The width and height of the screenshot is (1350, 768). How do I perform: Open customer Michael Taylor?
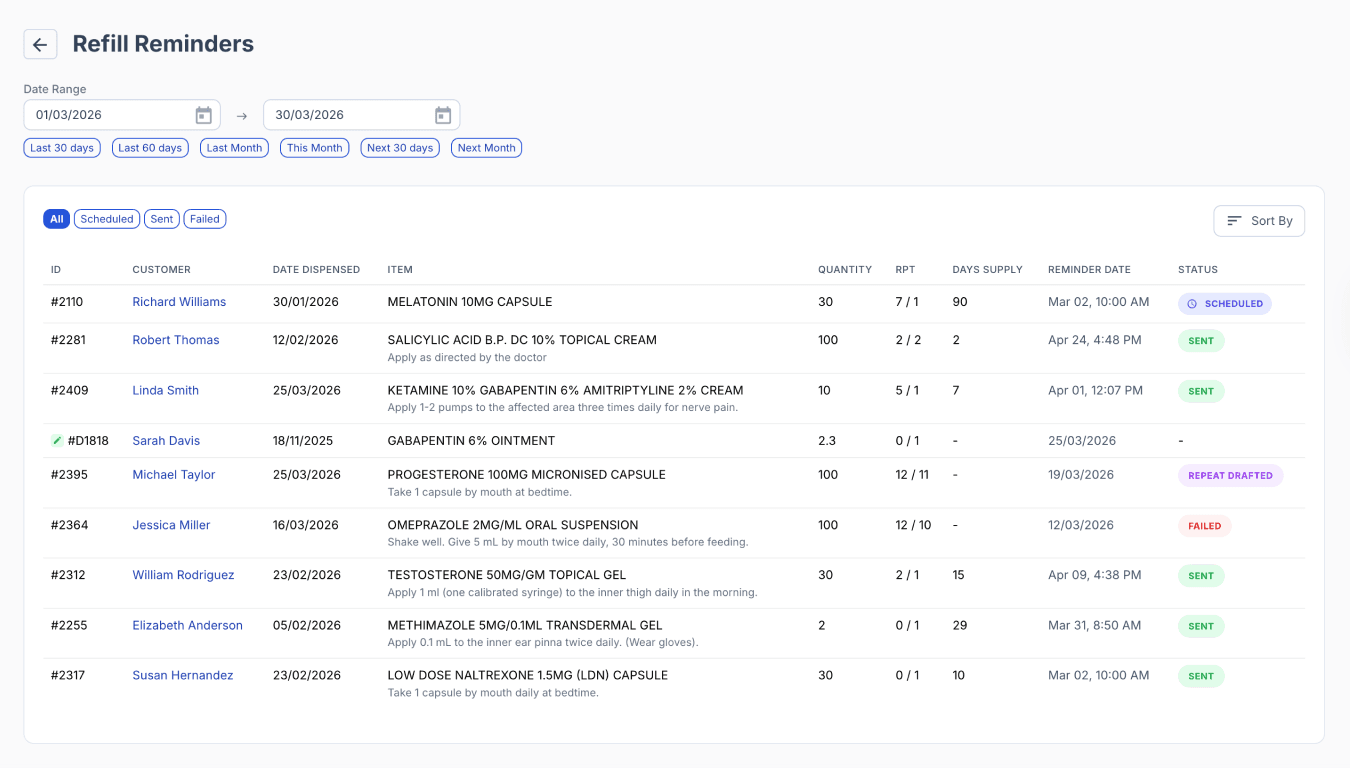point(174,475)
